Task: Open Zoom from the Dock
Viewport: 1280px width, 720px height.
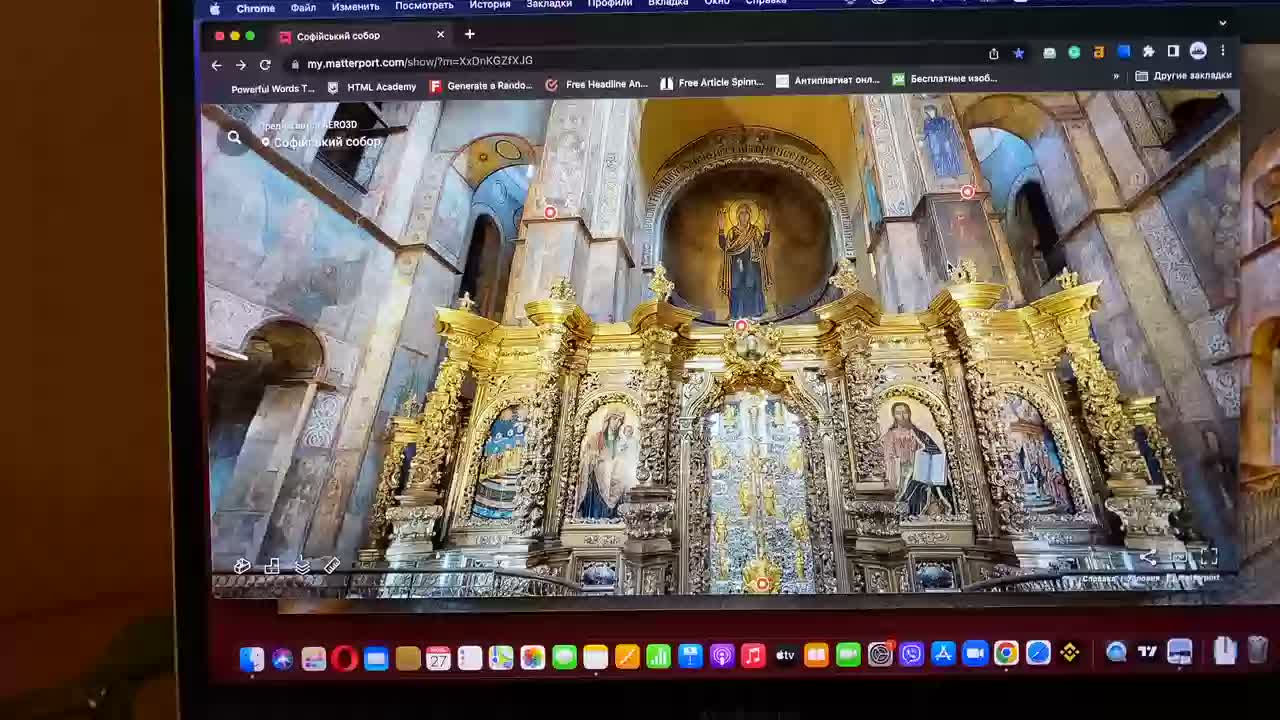Action: pos(975,653)
